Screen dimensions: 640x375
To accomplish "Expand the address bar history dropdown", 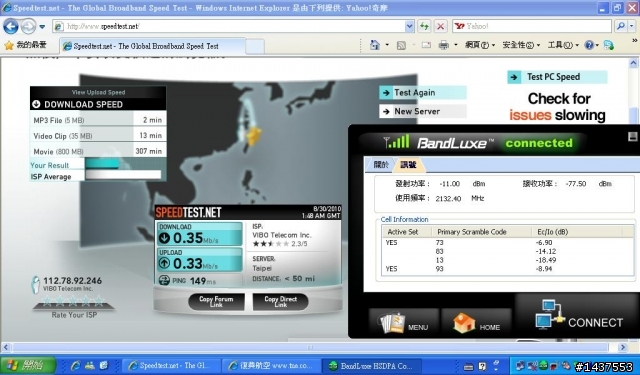I will [410, 27].
